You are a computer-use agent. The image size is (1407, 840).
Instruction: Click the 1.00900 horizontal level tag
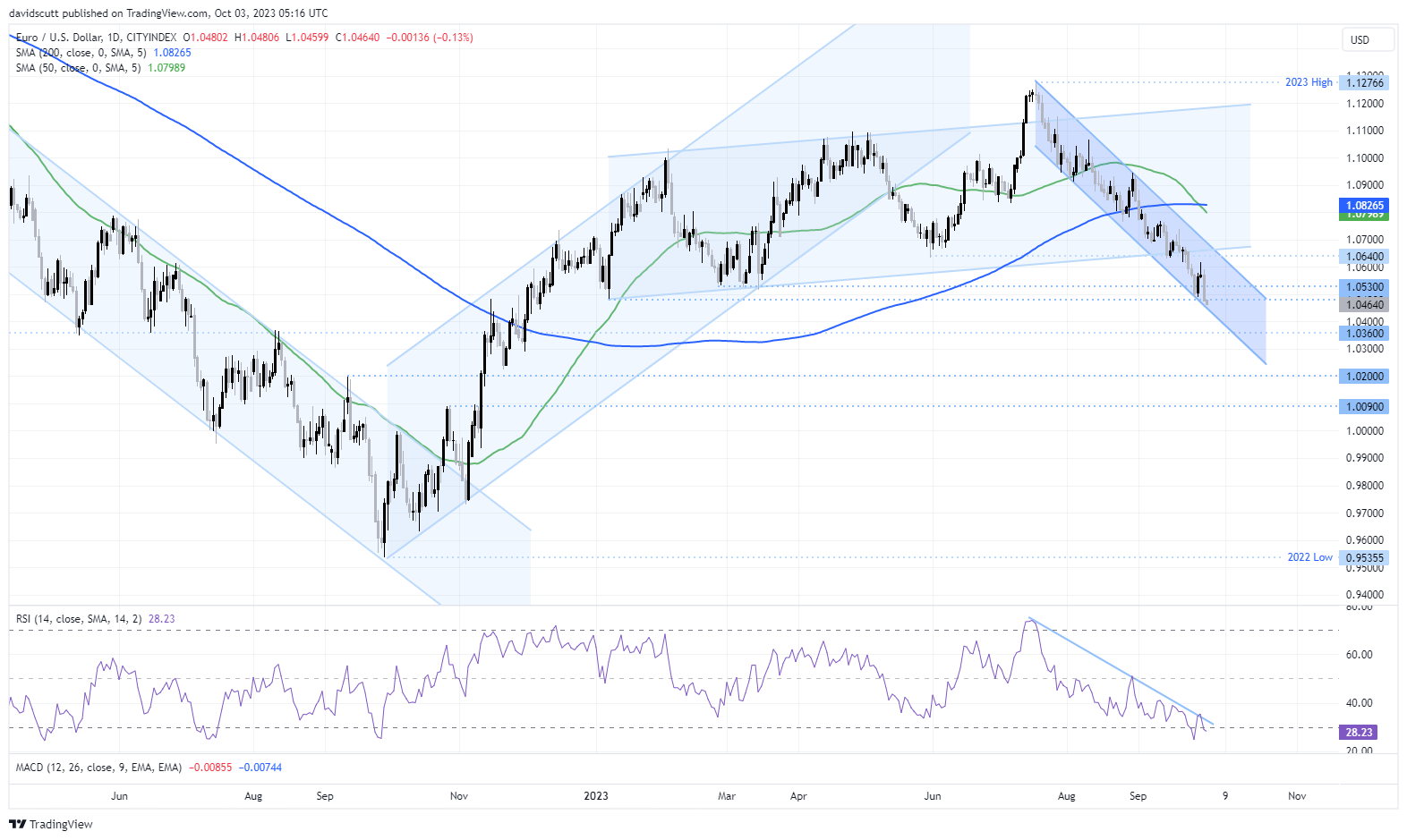click(1365, 407)
